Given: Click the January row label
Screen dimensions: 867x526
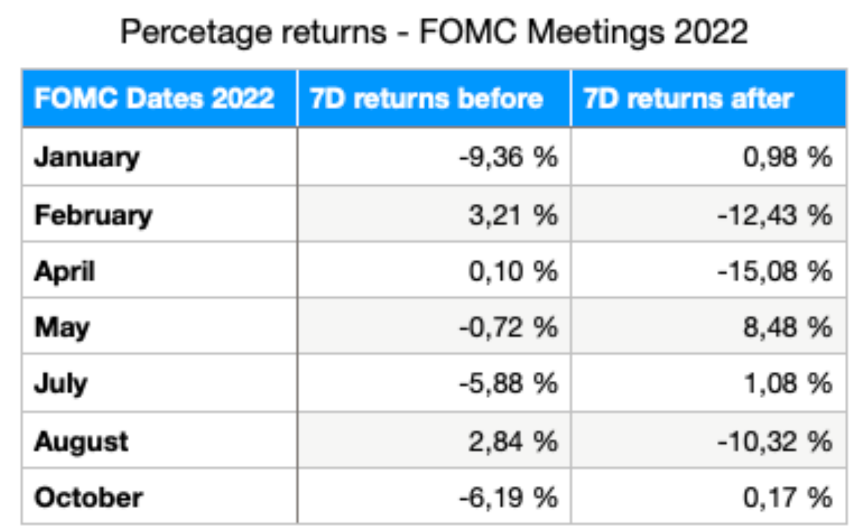Looking at the screenshot, I should 87,157.
